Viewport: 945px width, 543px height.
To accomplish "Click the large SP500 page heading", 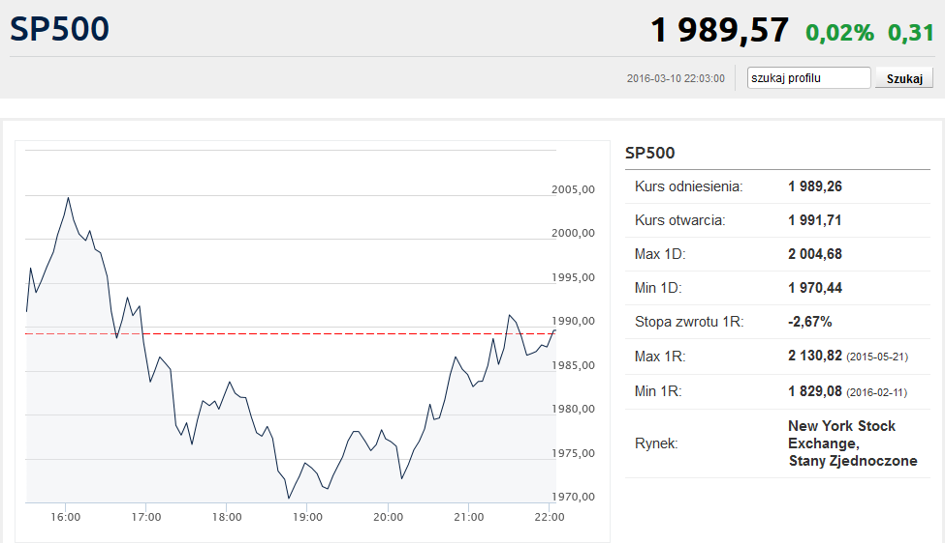I will point(60,29).
